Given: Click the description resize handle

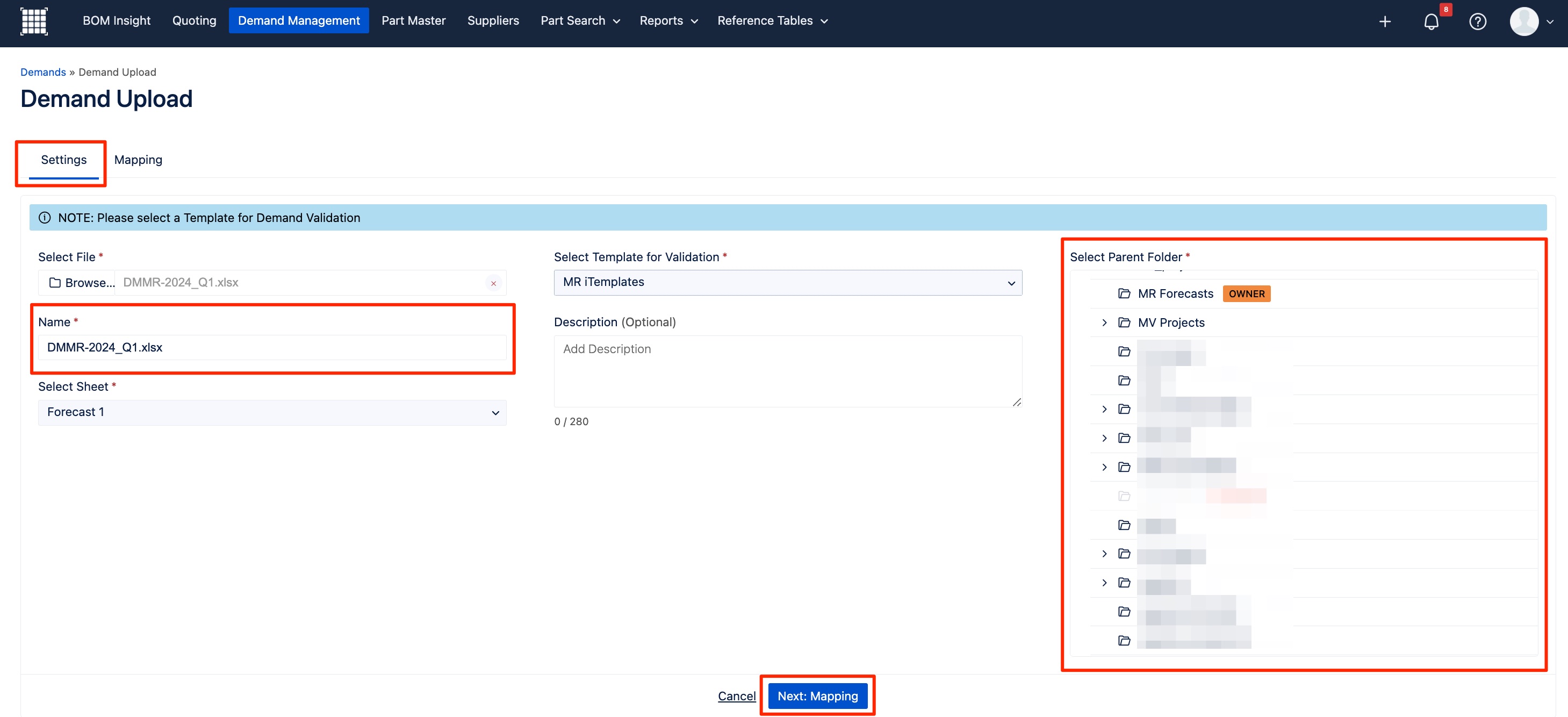Looking at the screenshot, I should tap(1017, 401).
